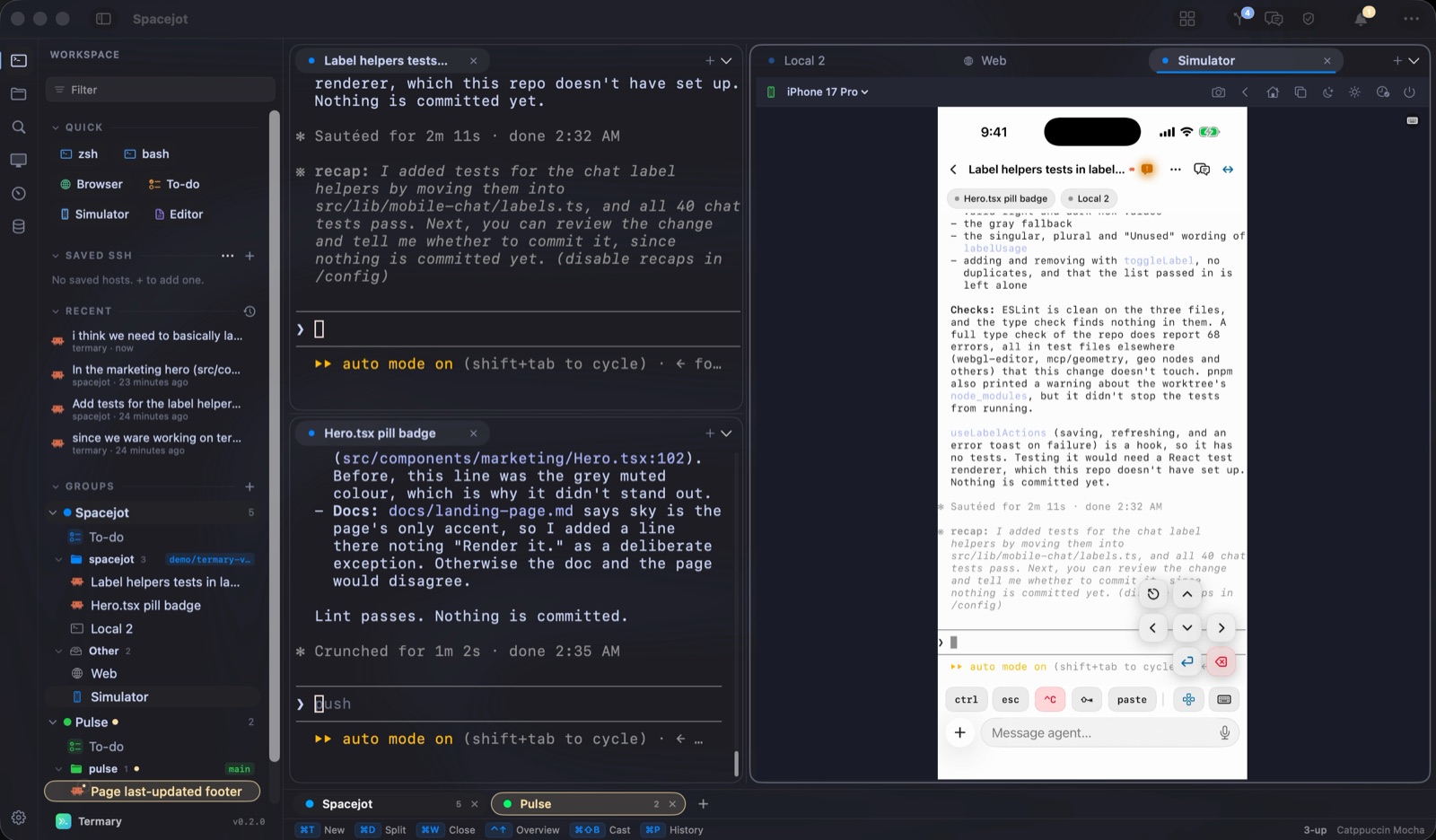Image resolution: width=1436 pixels, height=840 pixels.
Task: Select the Hero.tsx pill badge chip in phone
Action: [x=1001, y=199]
